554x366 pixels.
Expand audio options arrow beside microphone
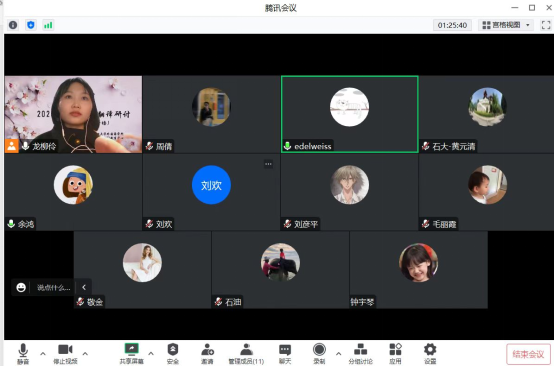point(43,353)
